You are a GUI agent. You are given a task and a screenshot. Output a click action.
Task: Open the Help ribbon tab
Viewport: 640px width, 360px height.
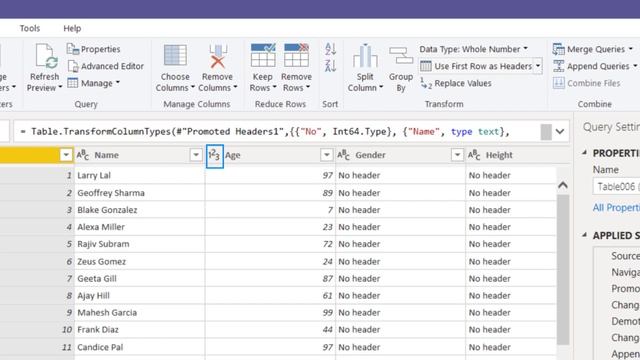pyautogui.click(x=72, y=28)
